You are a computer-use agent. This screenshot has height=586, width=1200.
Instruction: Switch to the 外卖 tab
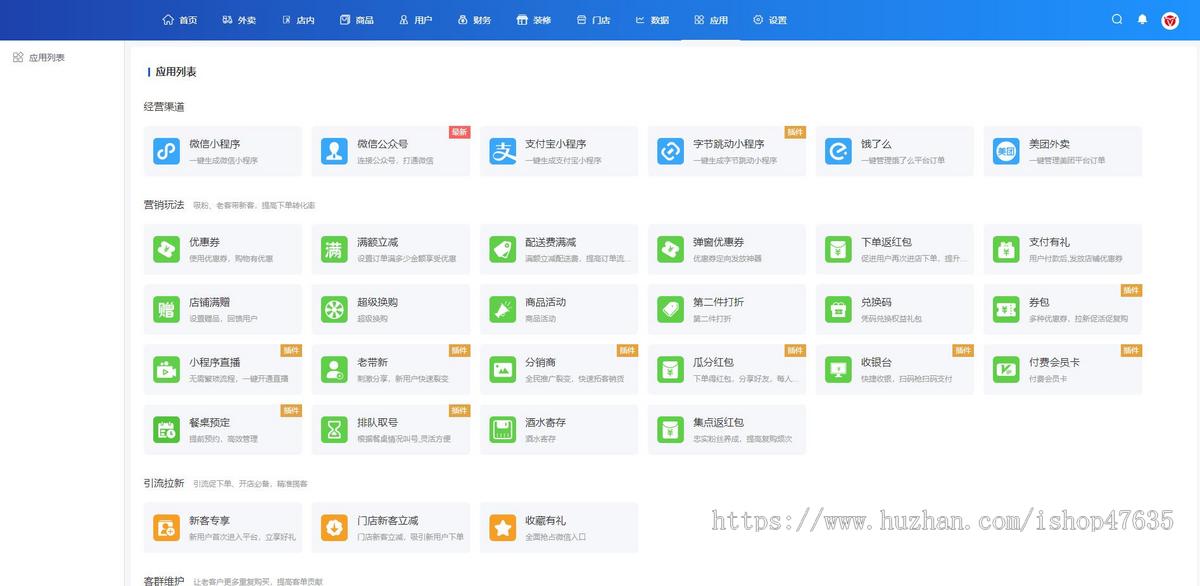pyautogui.click(x=239, y=20)
